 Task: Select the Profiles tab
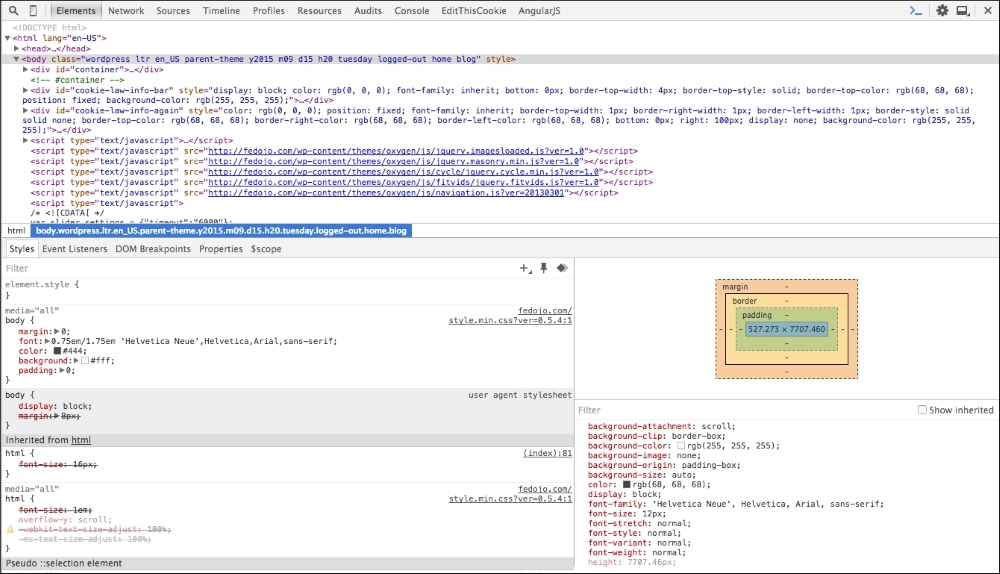[x=268, y=11]
